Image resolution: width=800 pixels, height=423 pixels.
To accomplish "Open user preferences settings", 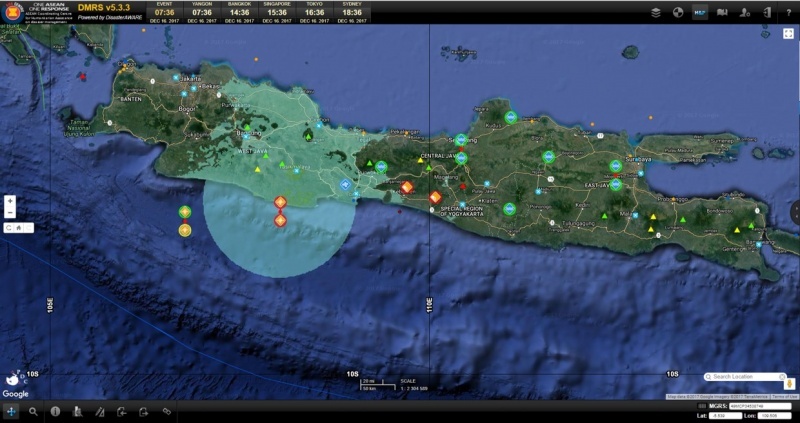I will (744, 13).
